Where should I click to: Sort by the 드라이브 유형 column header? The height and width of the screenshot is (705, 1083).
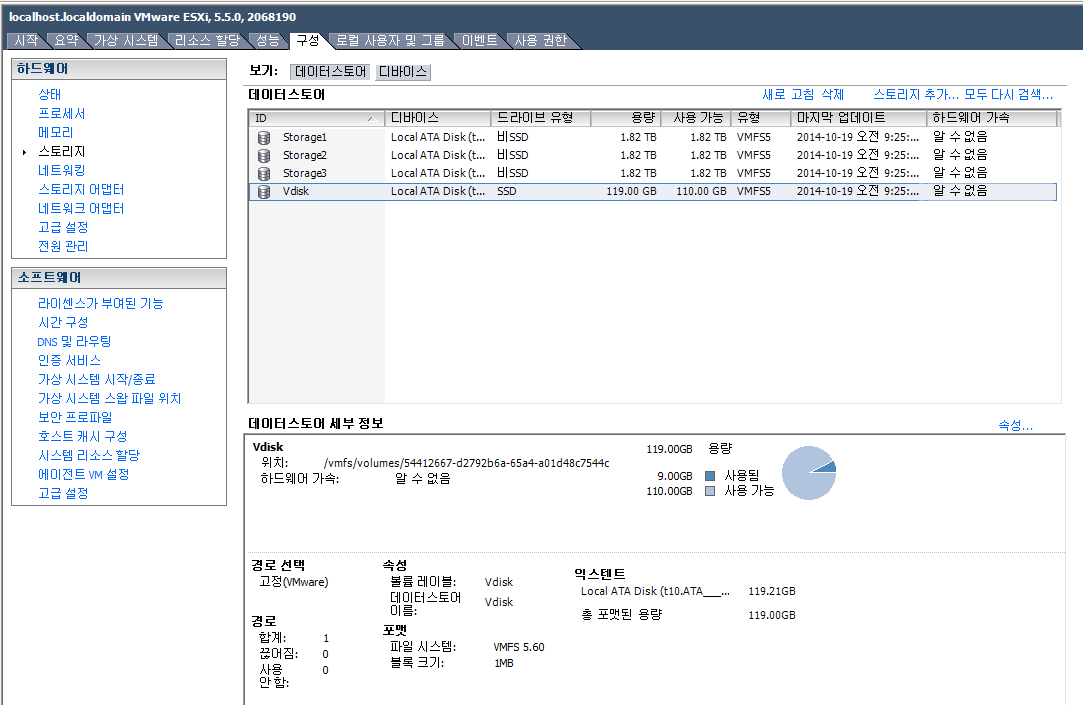[x=542, y=118]
